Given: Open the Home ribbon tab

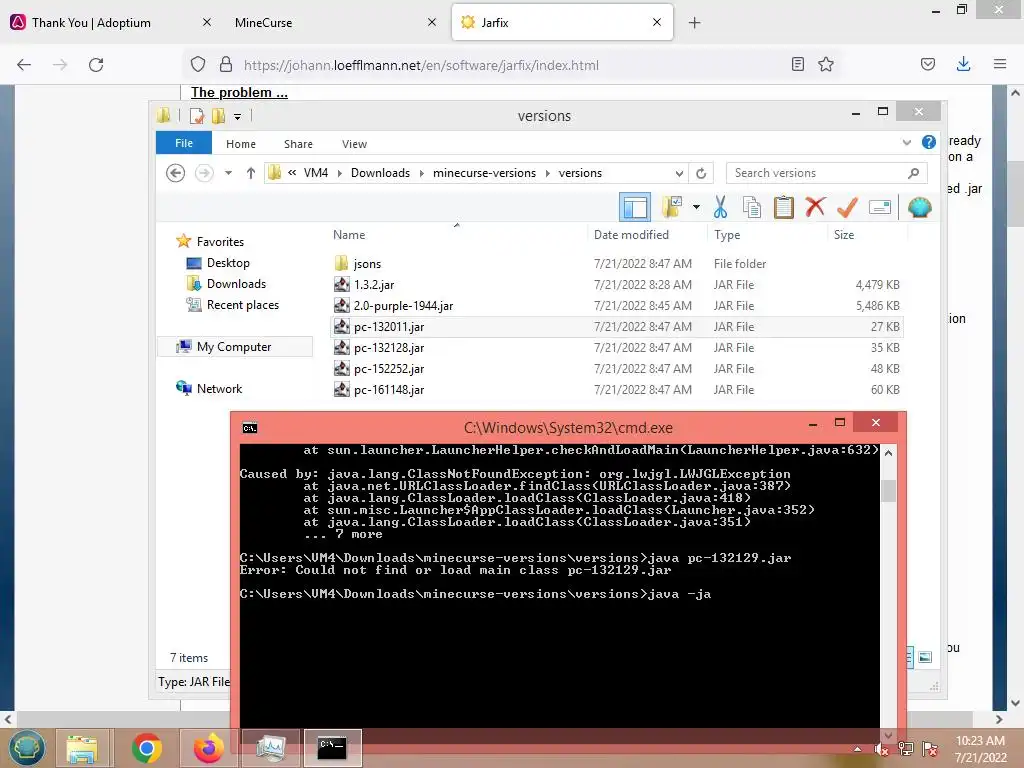Looking at the screenshot, I should point(241,144).
